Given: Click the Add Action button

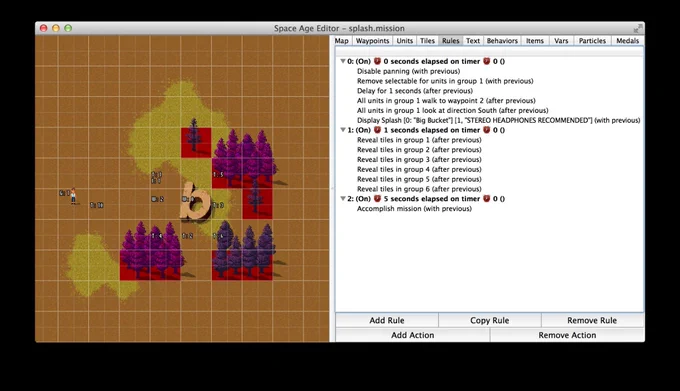Looking at the screenshot, I should pyautogui.click(x=412, y=335).
